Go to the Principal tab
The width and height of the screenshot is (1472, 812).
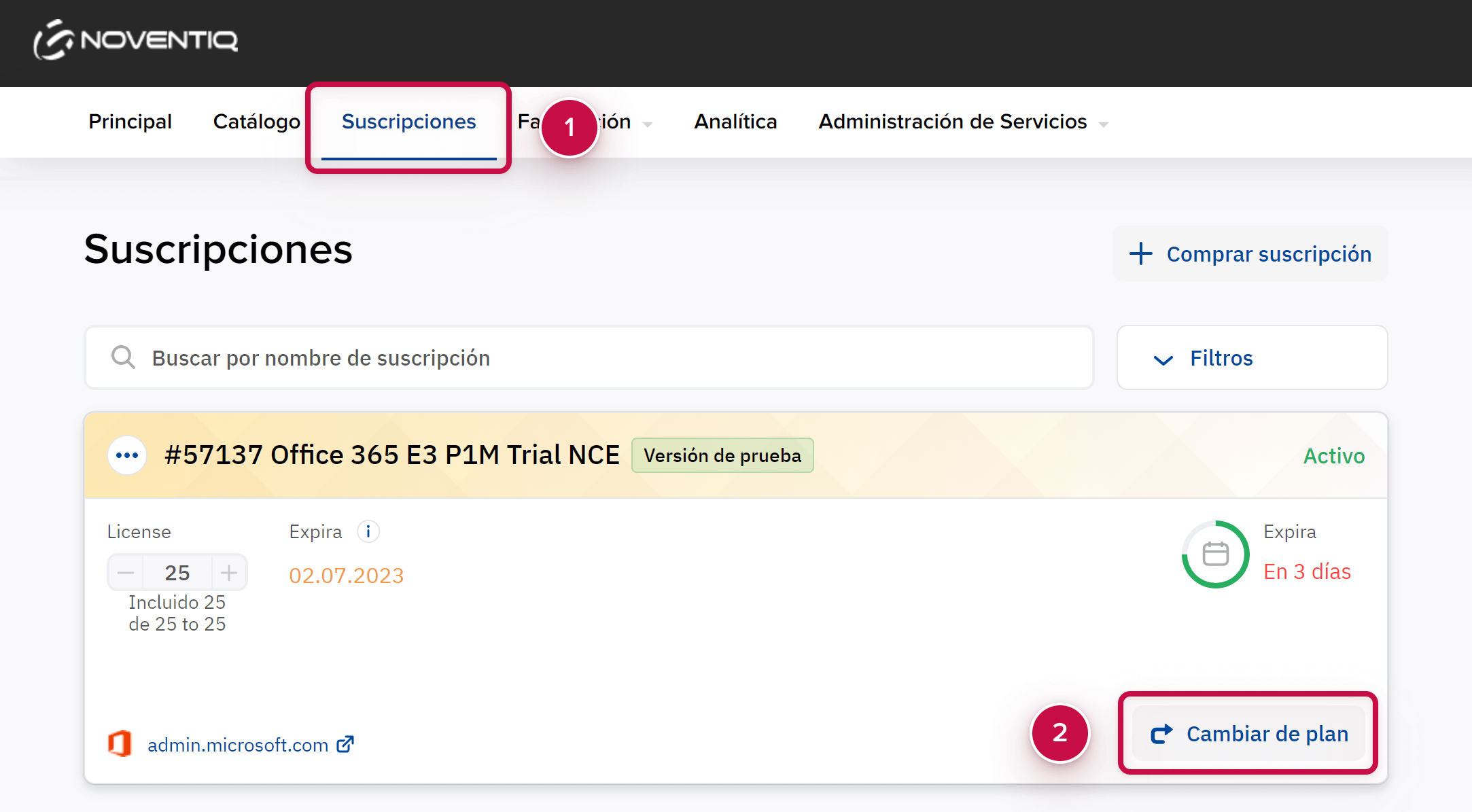130,122
